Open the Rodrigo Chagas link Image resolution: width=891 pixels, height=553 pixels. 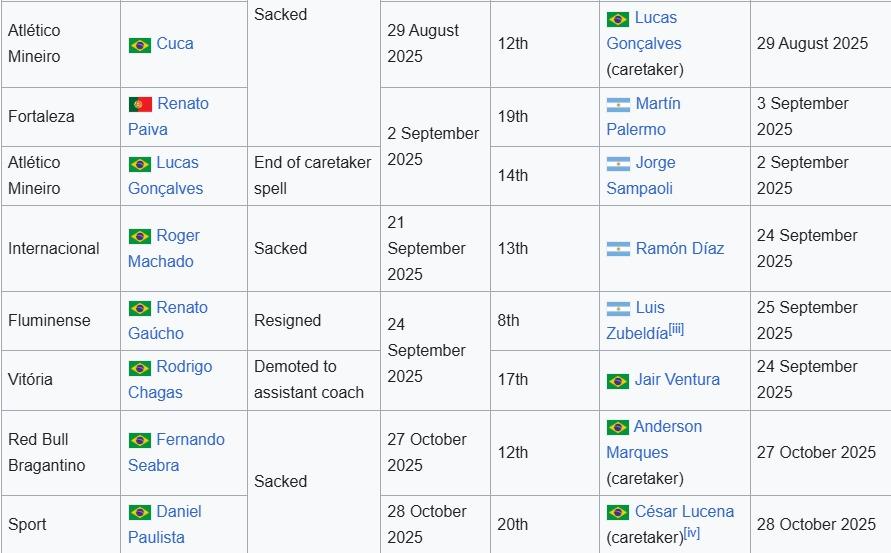184,367
